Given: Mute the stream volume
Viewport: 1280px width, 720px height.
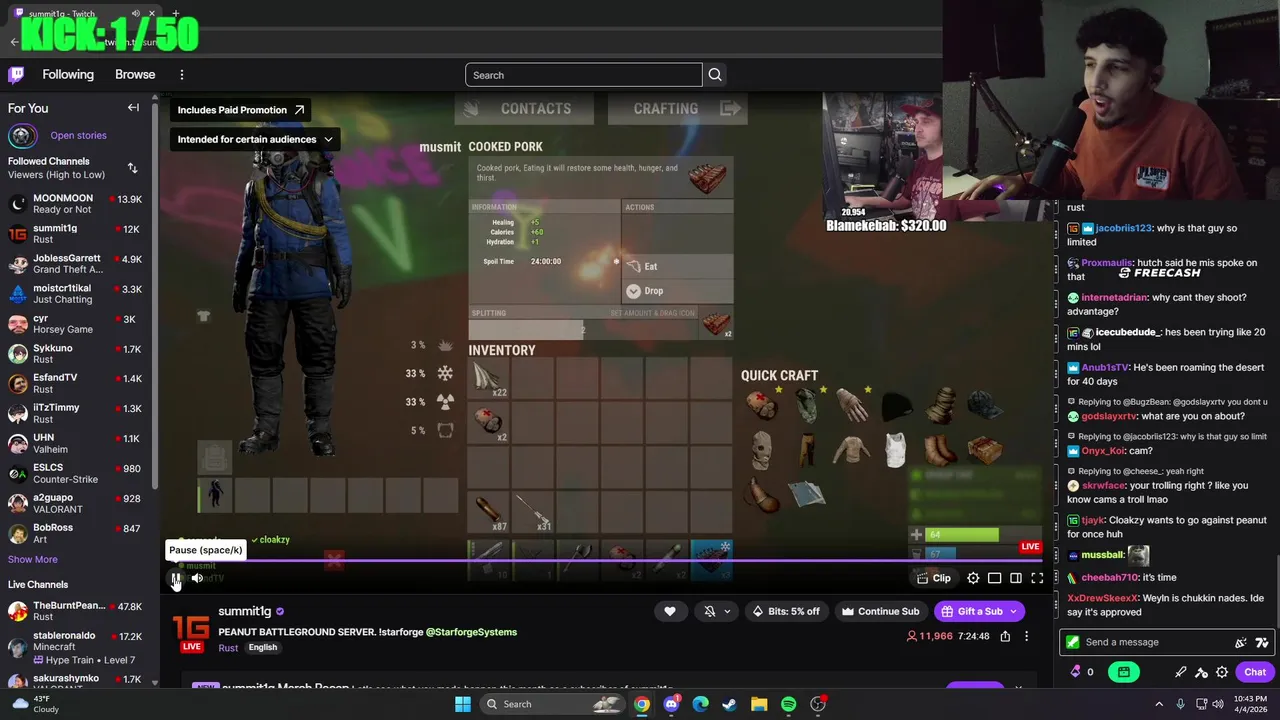Looking at the screenshot, I should click(197, 578).
